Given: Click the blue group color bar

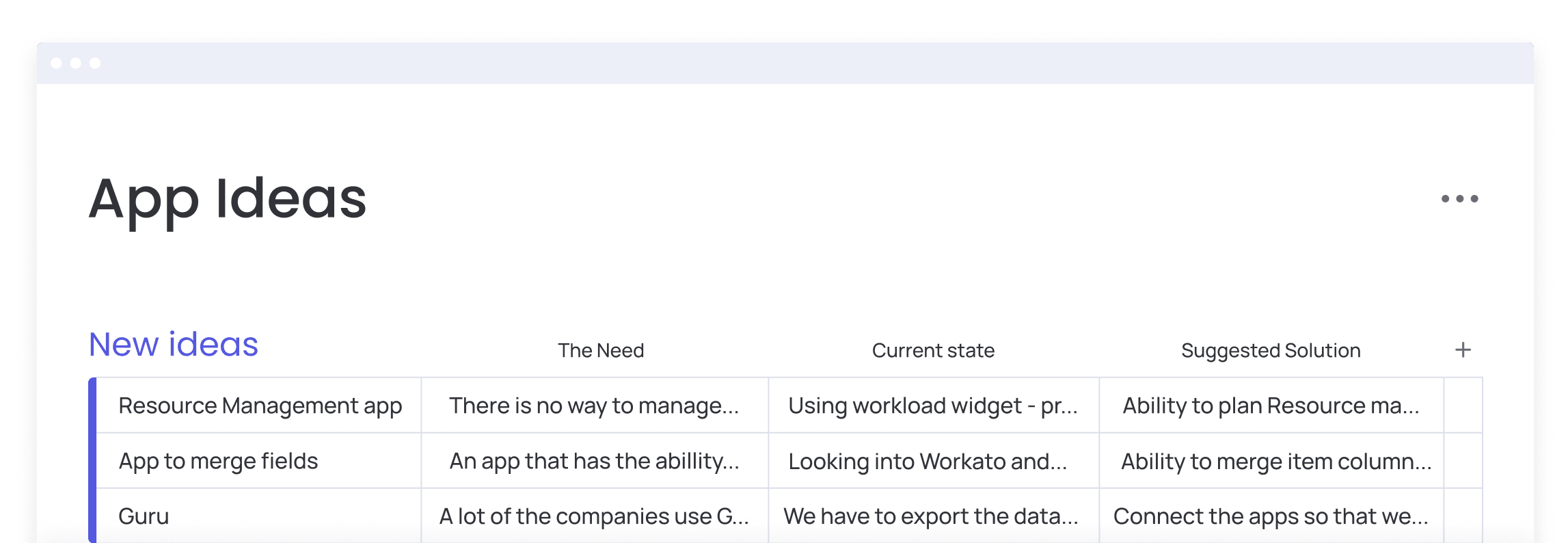Looking at the screenshot, I should click(x=92, y=460).
